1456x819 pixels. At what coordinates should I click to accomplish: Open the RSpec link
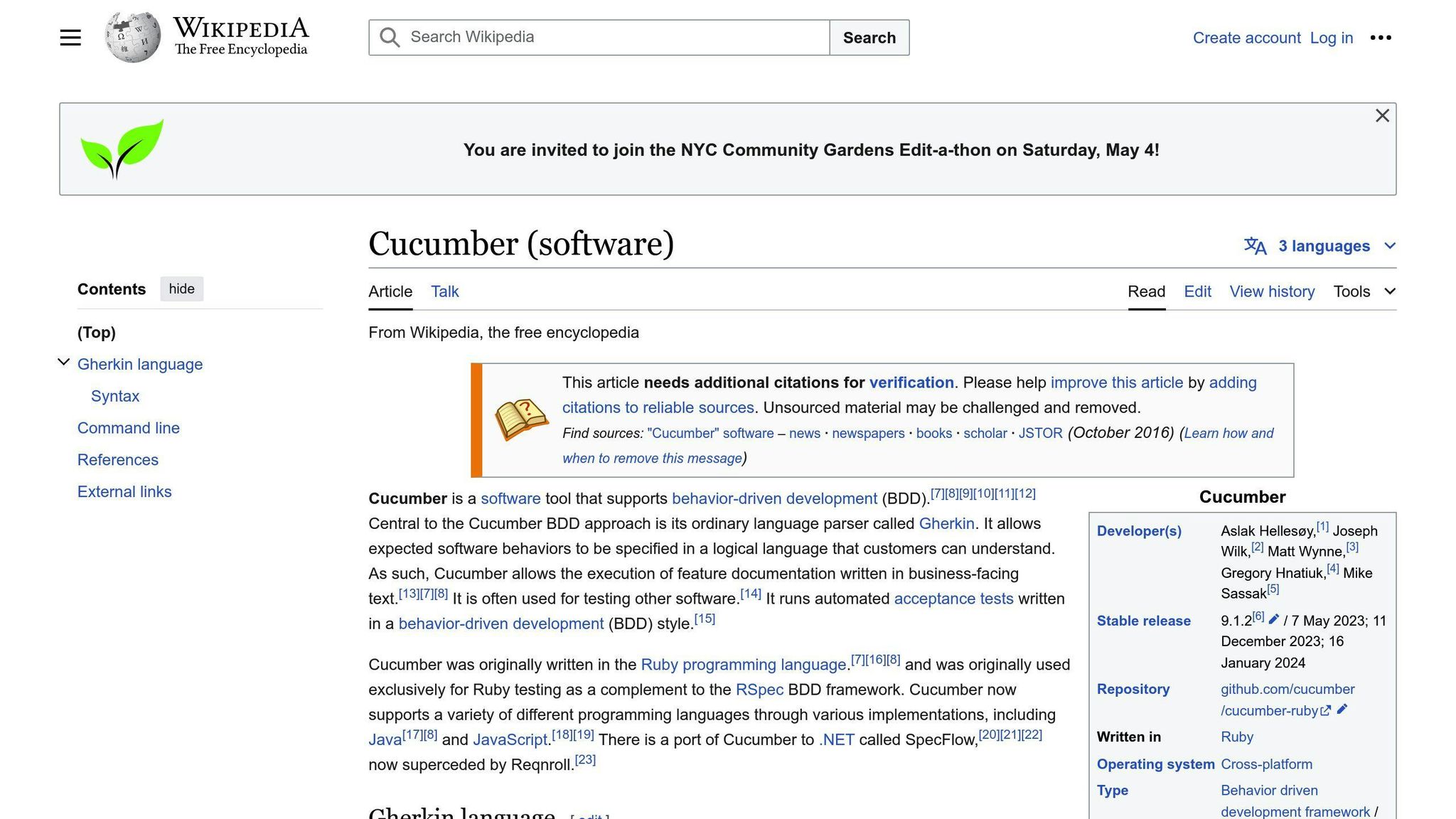759,690
